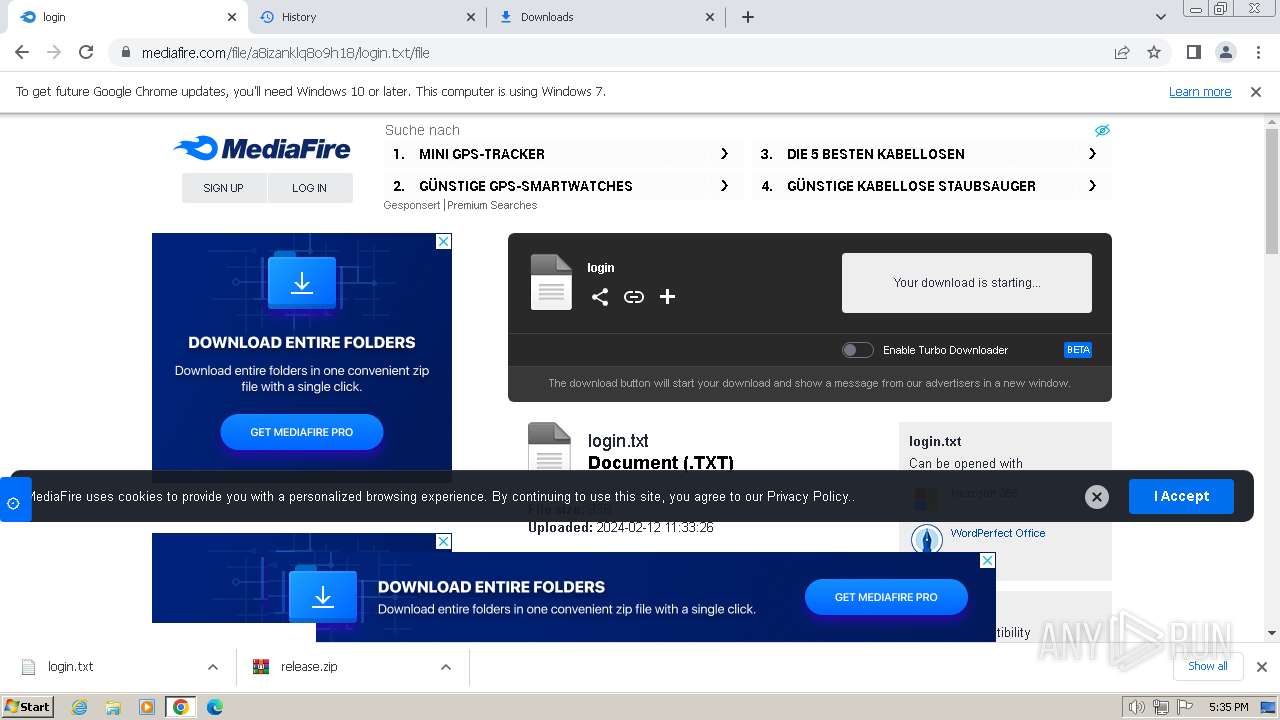
Task: Open the Chrome profile avatar
Action: click(x=1225, y=52)
